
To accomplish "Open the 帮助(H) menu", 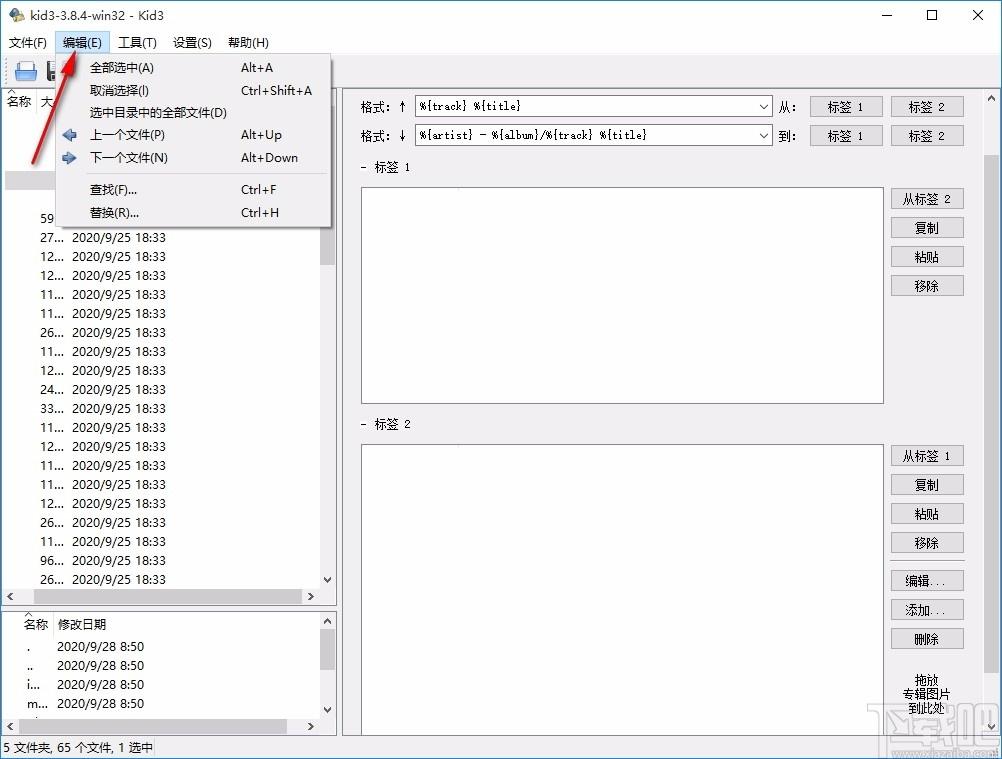I will coord(249,43).
